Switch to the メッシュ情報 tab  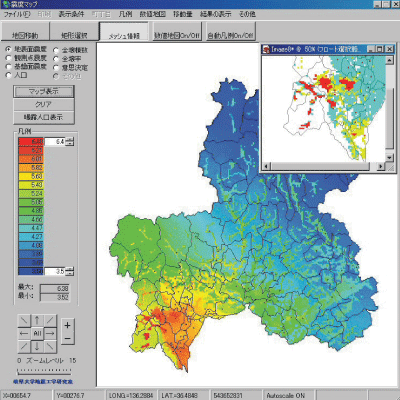pyautogui.click(x=124, y=32)
